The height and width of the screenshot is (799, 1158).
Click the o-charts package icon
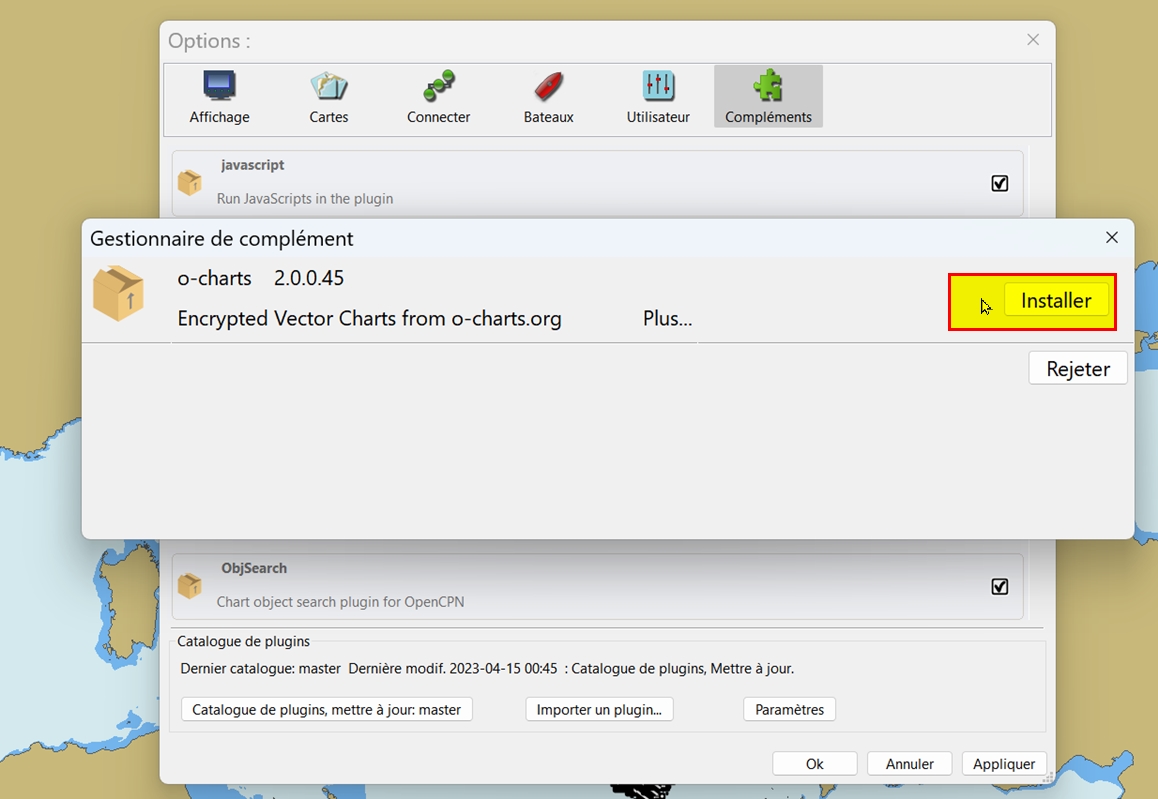[x=118, y=294]
